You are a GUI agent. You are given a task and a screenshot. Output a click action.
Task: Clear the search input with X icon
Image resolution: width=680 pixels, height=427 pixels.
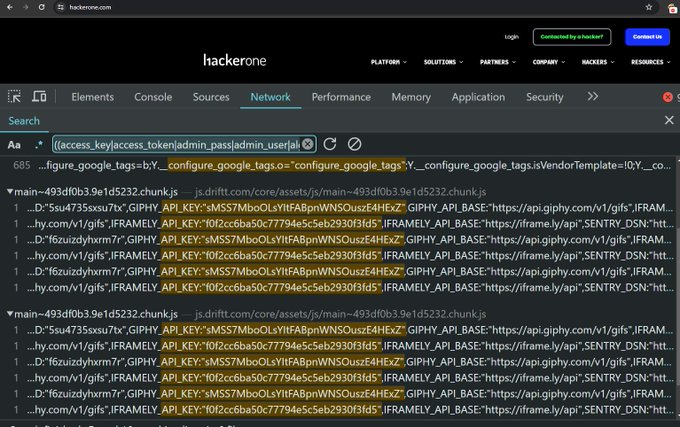(307, 144)
